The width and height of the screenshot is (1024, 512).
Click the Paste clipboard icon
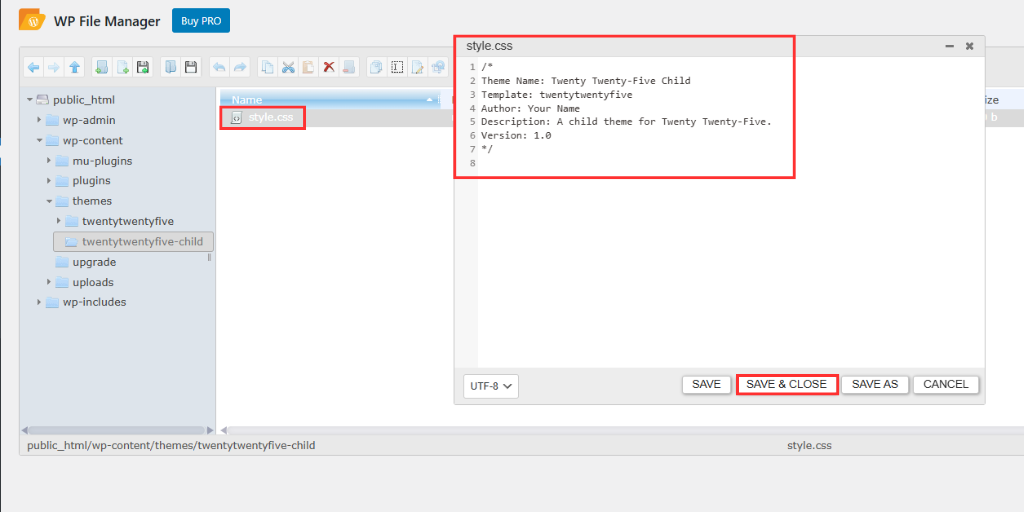pos(308,67)
